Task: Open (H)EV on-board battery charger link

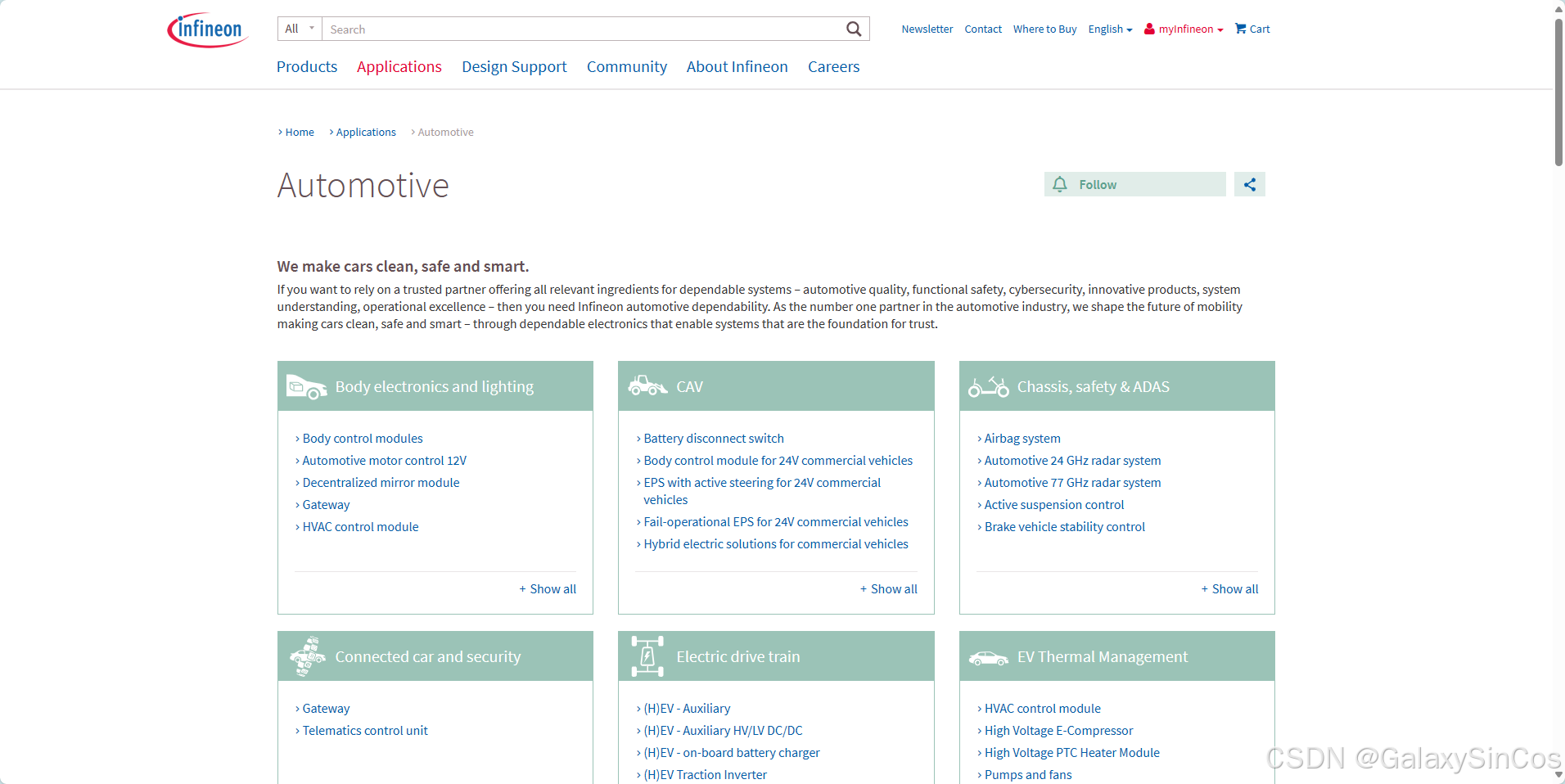Action: (732, 753)
